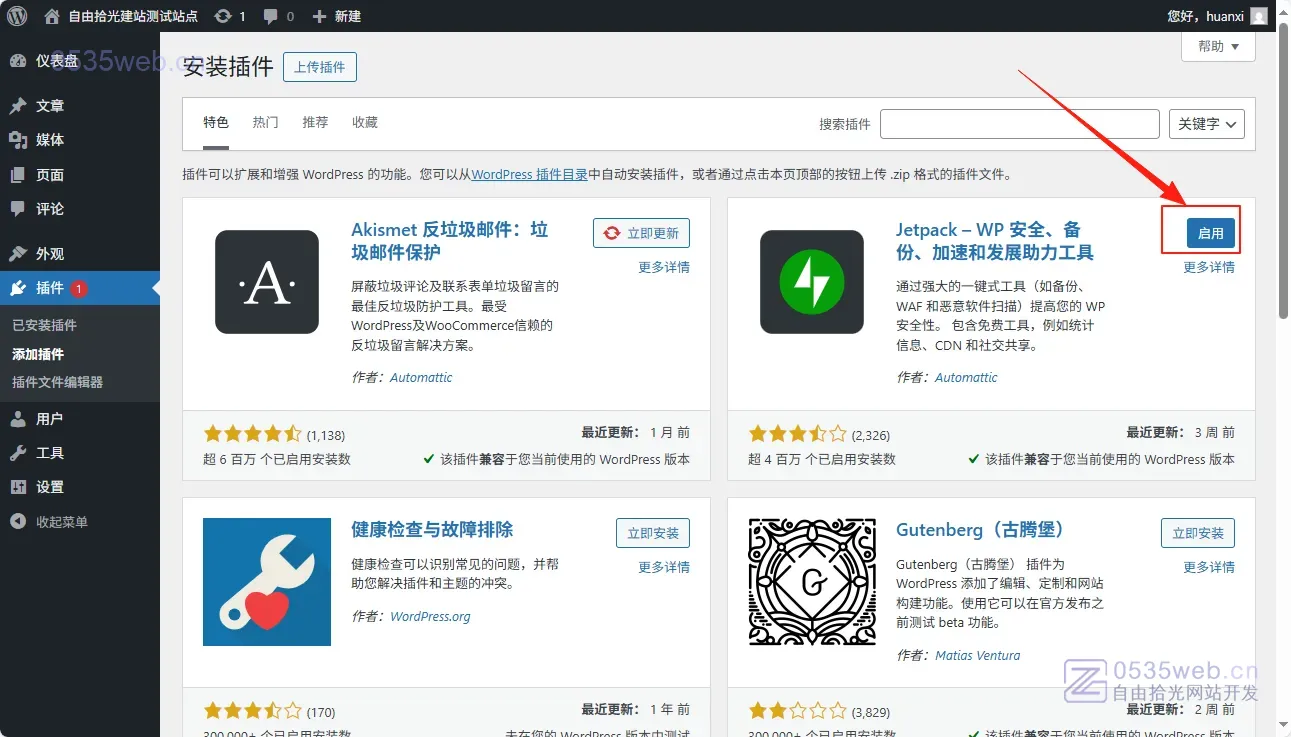This screenshot has width=1291, height=737.
Task: Open the WordPress 插件目录 link
Action: click(x=529, y=174)
